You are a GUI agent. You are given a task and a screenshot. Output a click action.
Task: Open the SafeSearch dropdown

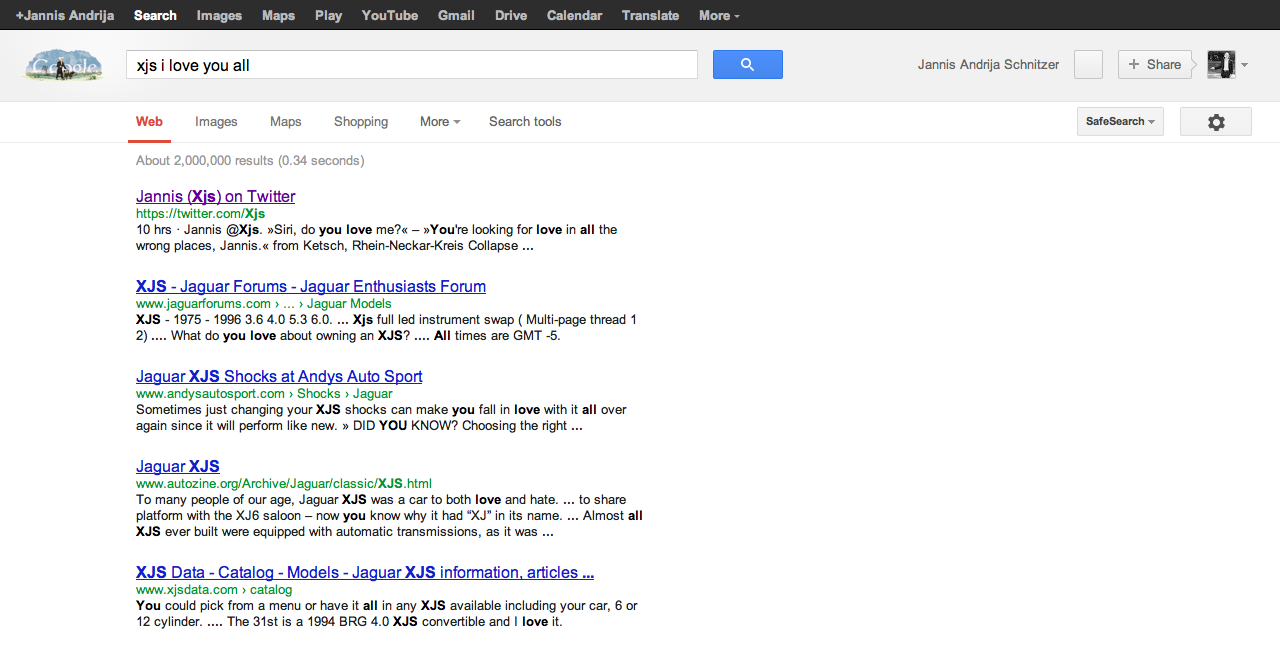click(x=1120, y=122)
